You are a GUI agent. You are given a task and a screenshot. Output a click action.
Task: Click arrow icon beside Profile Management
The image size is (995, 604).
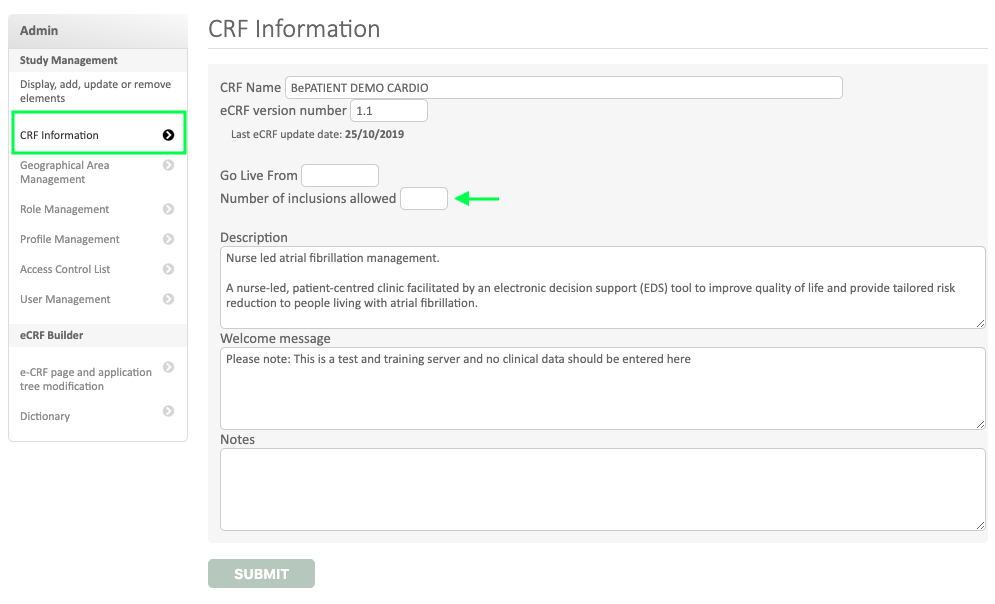(168, 239)
